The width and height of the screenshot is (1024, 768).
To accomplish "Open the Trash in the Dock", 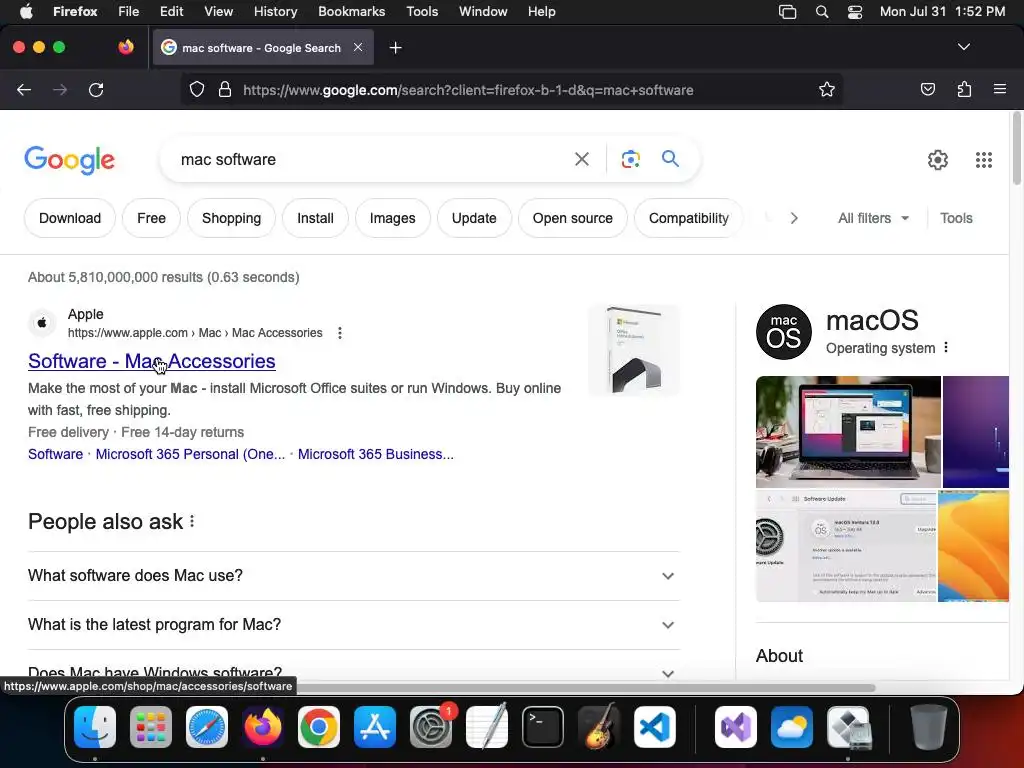I will (929, 727).
